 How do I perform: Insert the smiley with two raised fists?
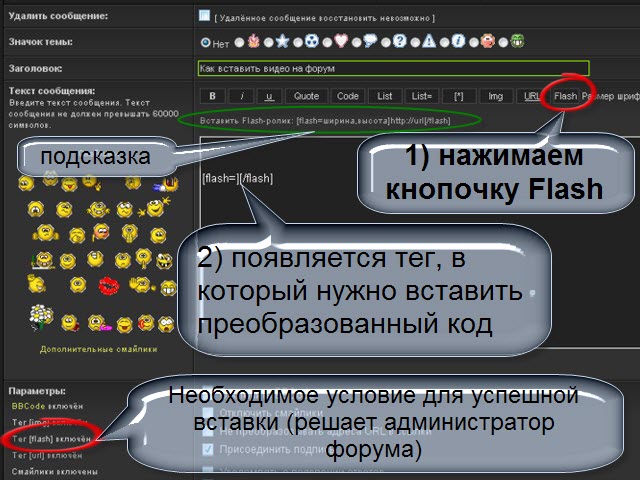[x=46, y=233]
